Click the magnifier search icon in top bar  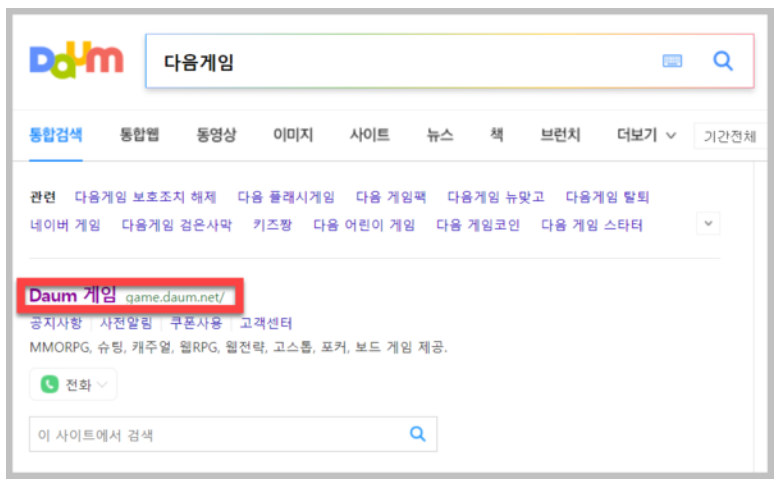pos(723,61)
